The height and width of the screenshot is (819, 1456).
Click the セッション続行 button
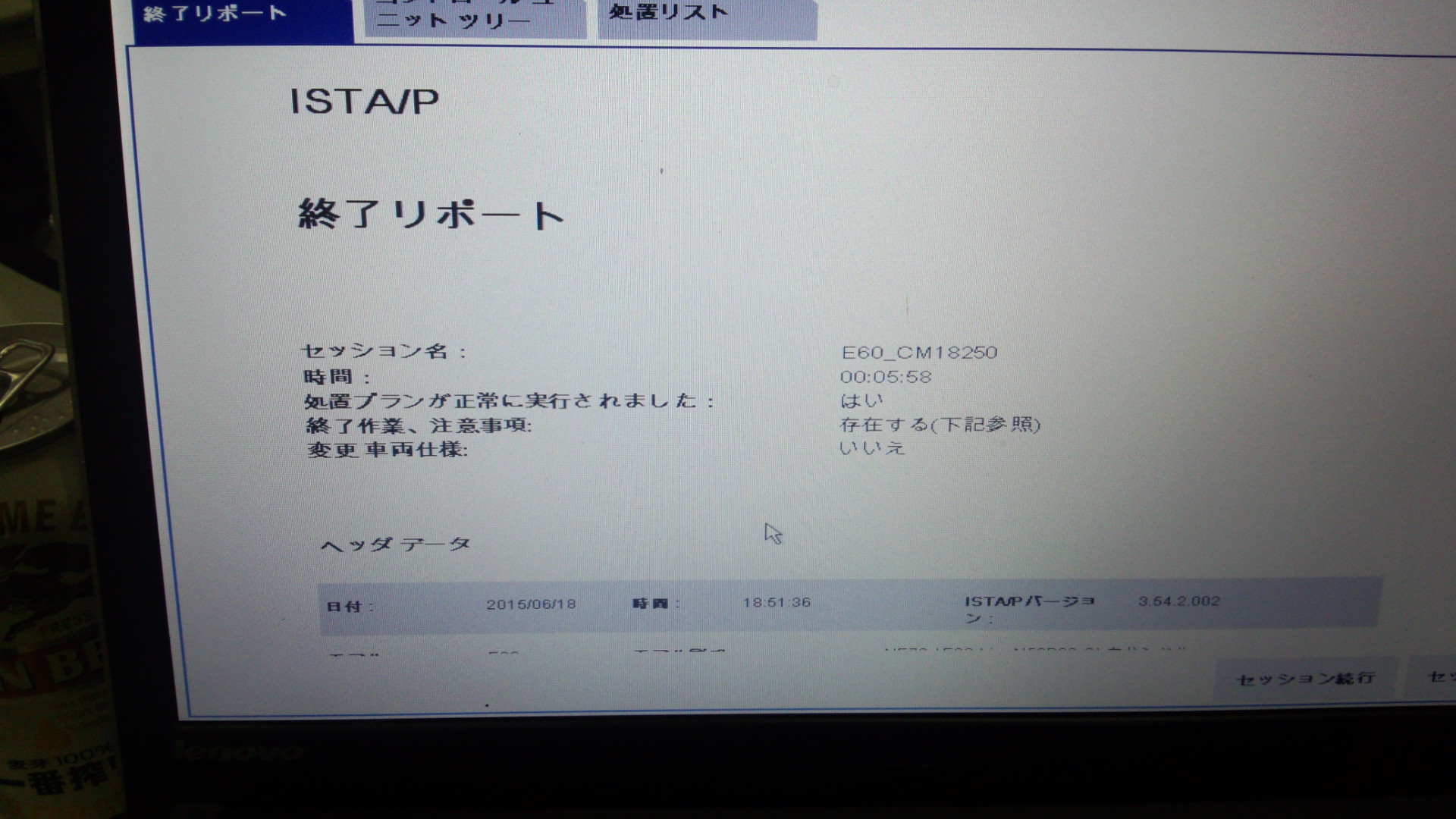point(1306,678)
